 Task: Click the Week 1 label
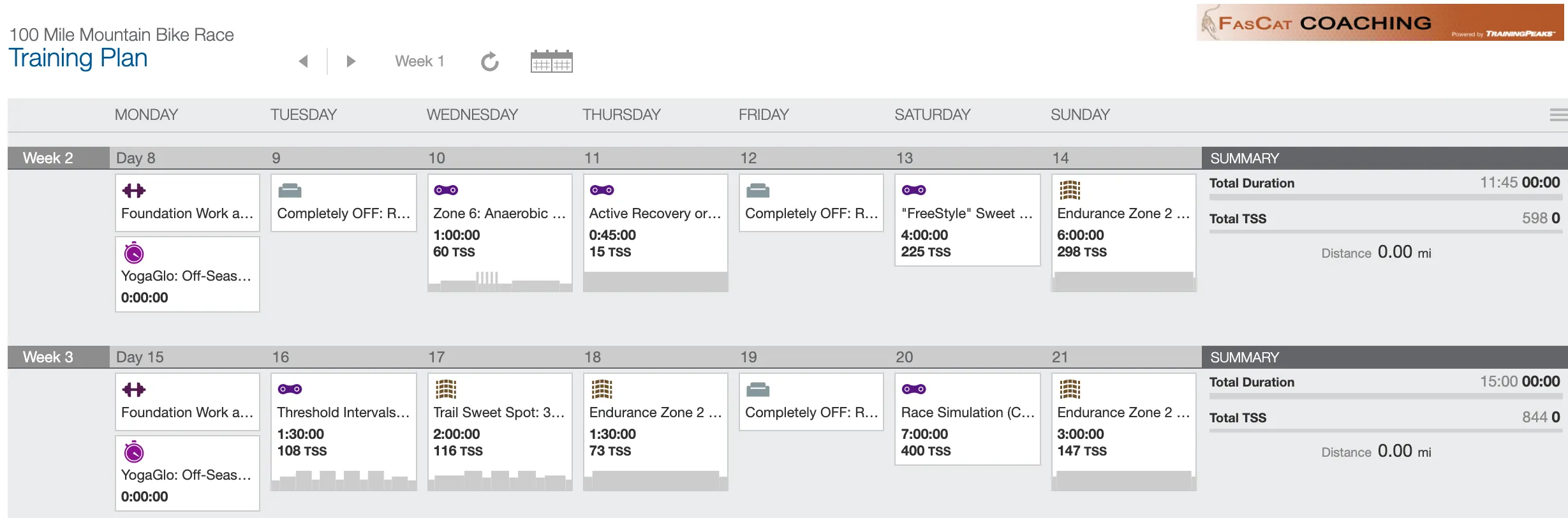(419, 61)
